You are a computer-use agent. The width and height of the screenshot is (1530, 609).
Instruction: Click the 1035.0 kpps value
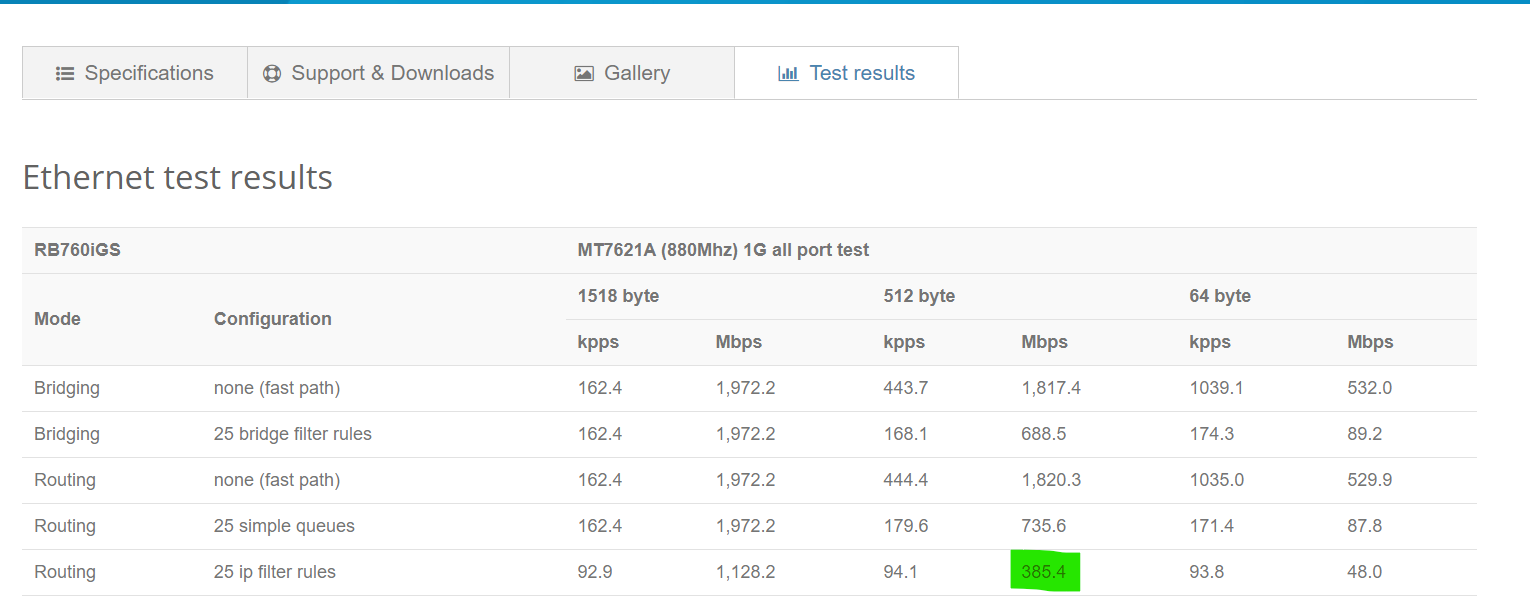click(x=1217, y=480)
